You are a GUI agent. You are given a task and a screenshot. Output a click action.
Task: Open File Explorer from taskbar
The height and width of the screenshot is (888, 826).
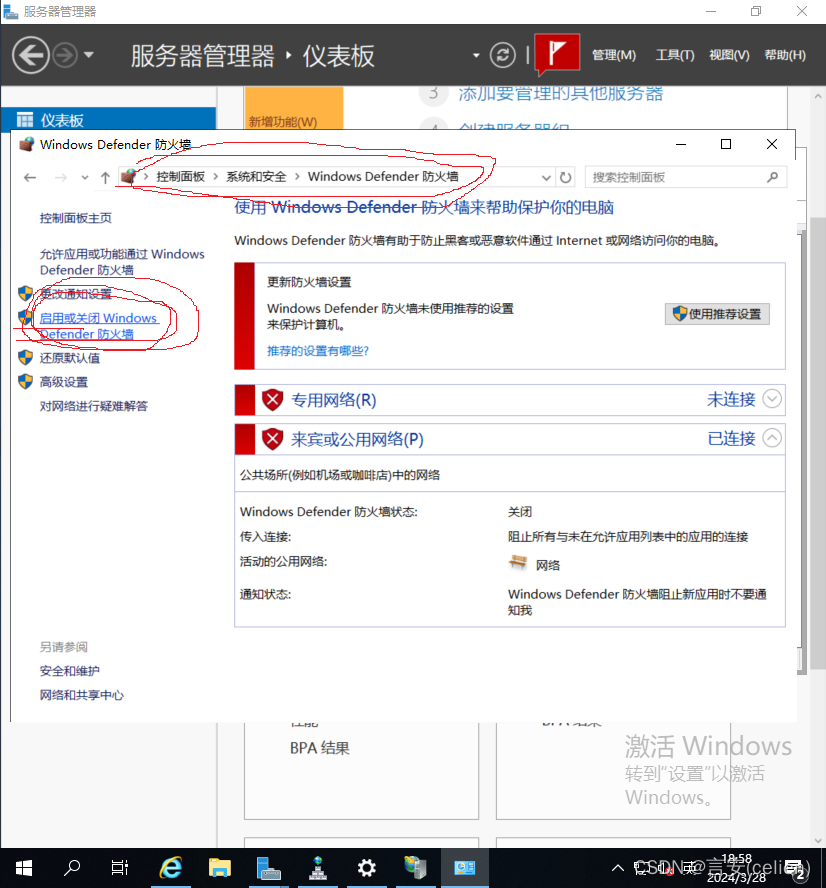(x=220, y=868)
